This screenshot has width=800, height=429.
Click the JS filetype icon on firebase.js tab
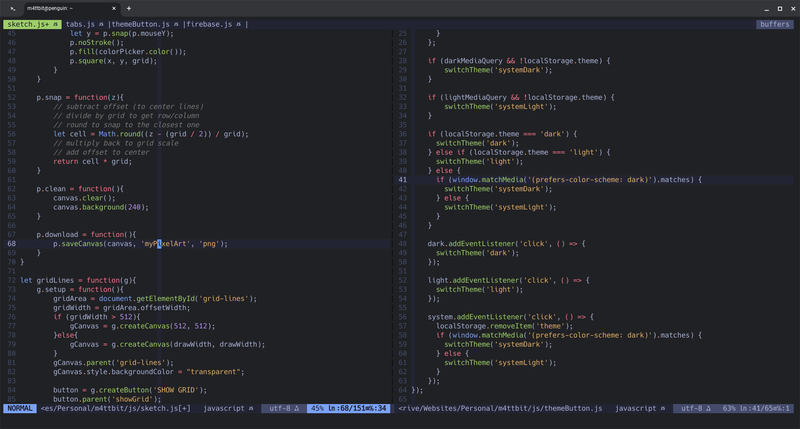(238, 24)
